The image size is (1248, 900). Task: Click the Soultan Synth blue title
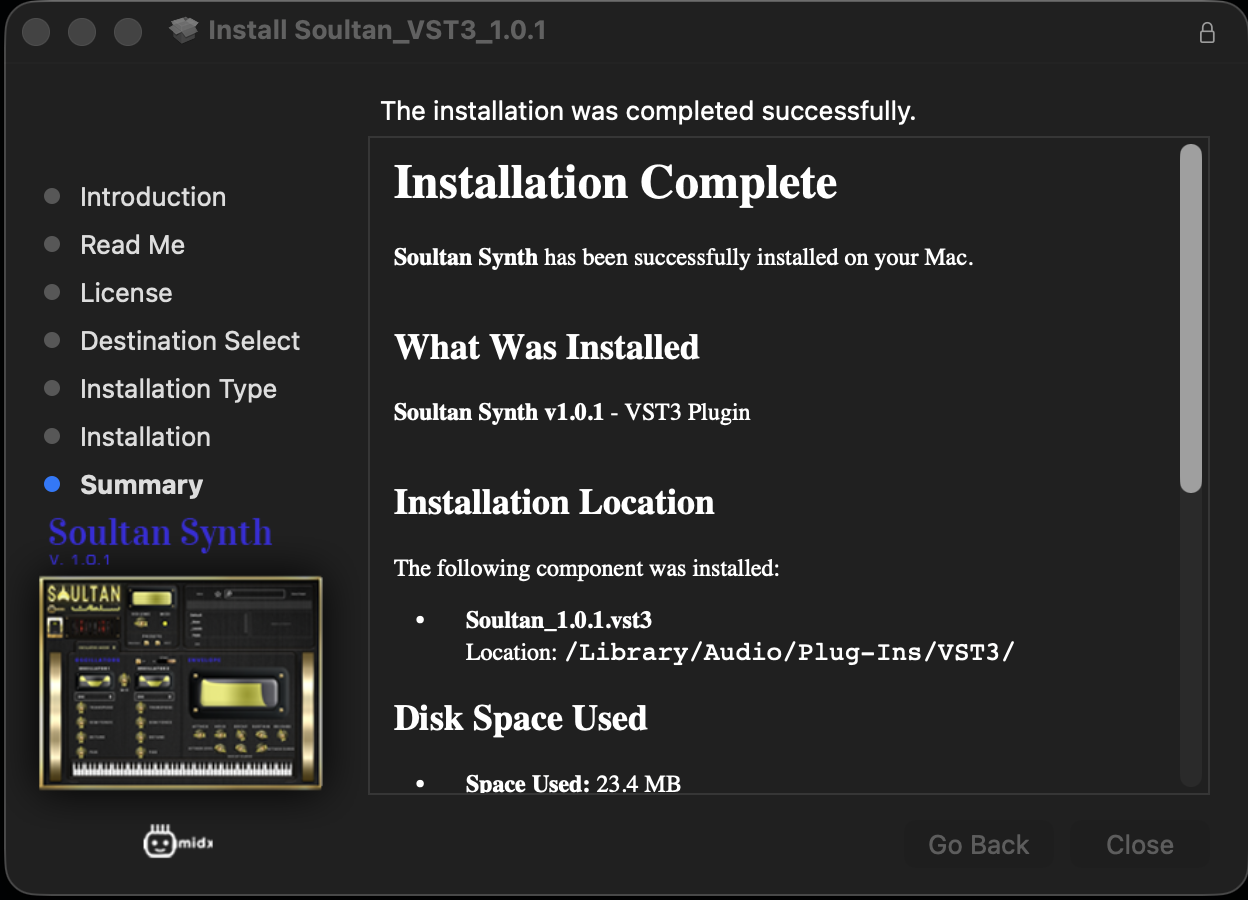point(160,532)
